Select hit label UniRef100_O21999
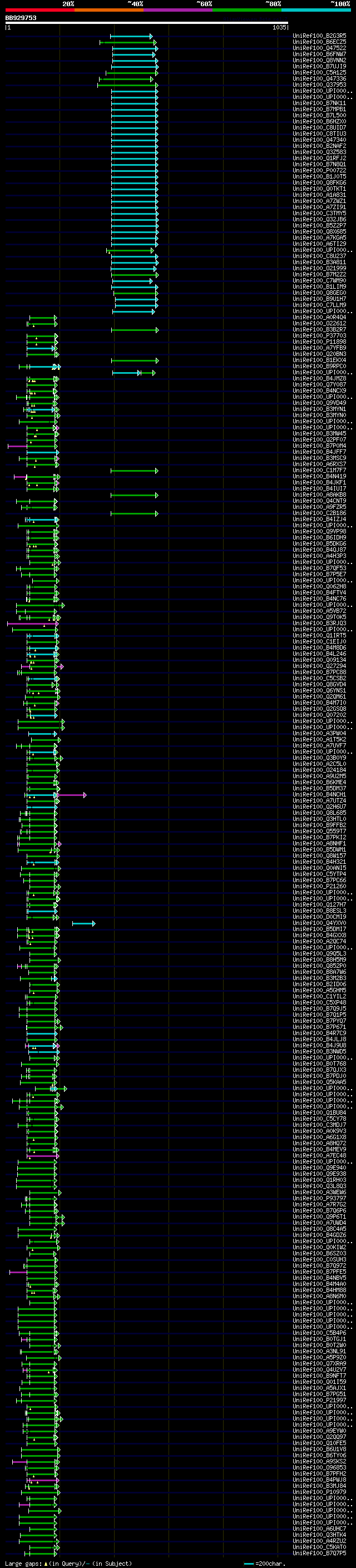Image resolution: width=356 pixels, height=1568 pixels. point(319,269)
